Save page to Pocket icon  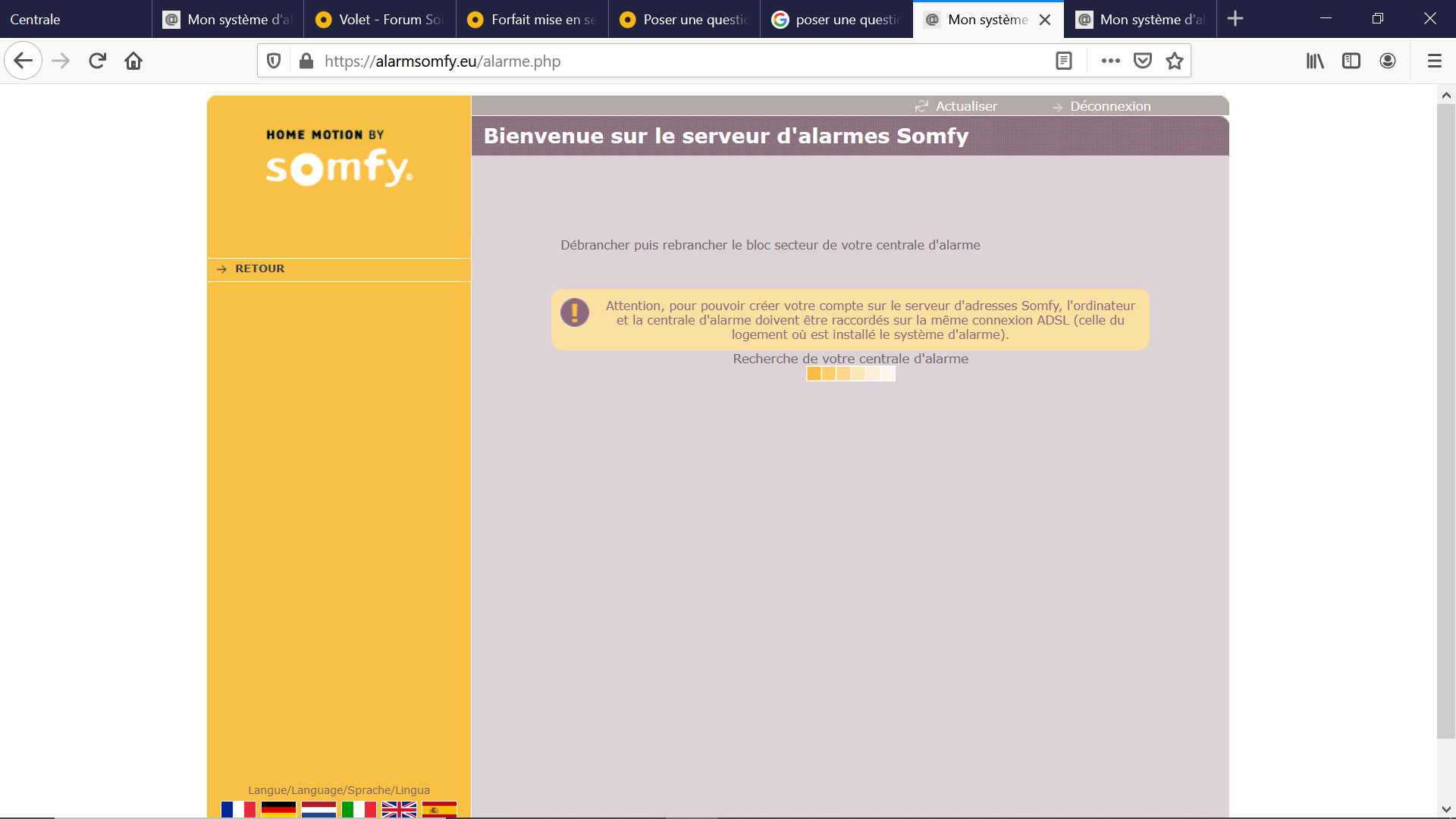click(1143, 61)
